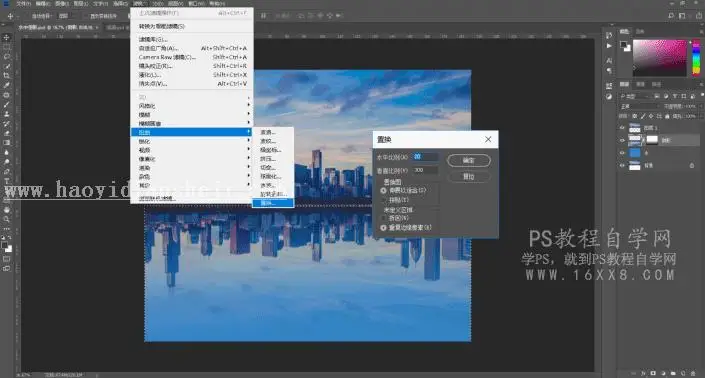
Task: Click the lock image pixels brush icon
Action: click(x=643, y=116)
